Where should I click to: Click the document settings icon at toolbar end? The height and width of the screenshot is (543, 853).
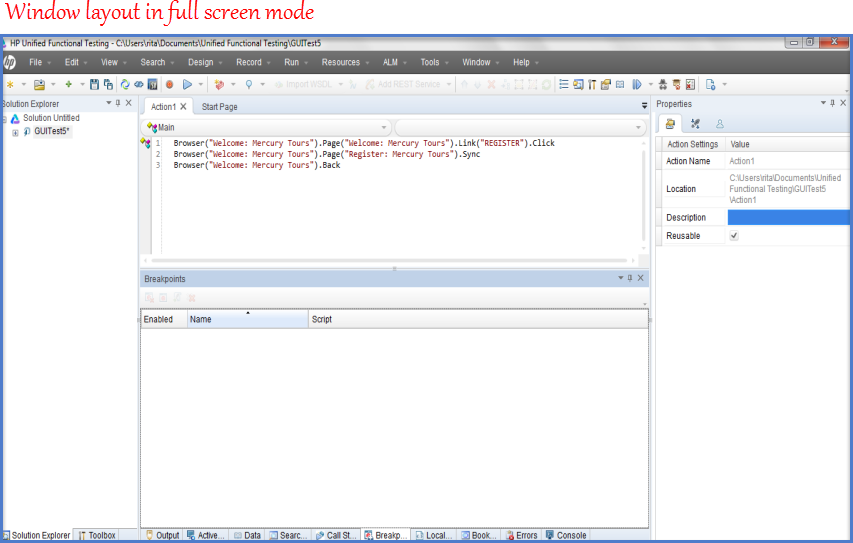710,84
